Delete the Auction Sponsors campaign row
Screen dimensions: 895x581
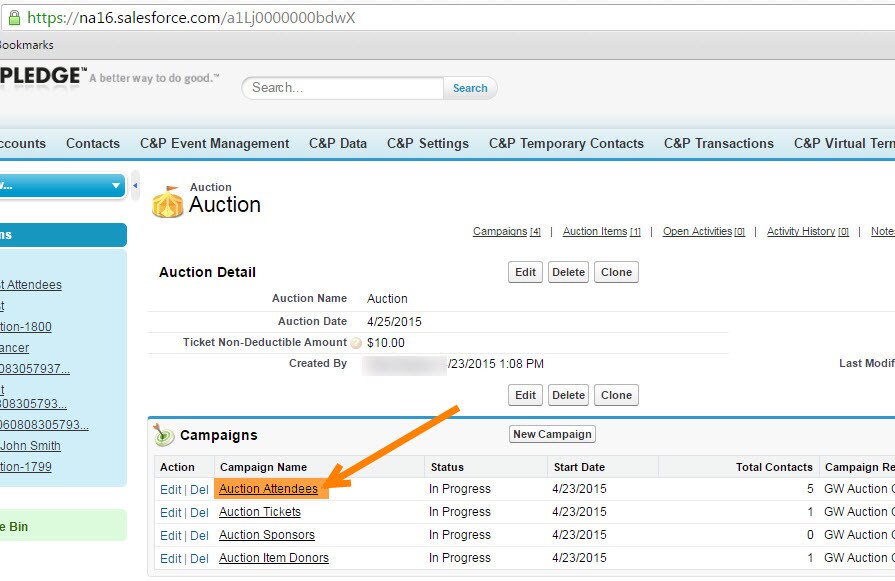[x=199, y=535]
